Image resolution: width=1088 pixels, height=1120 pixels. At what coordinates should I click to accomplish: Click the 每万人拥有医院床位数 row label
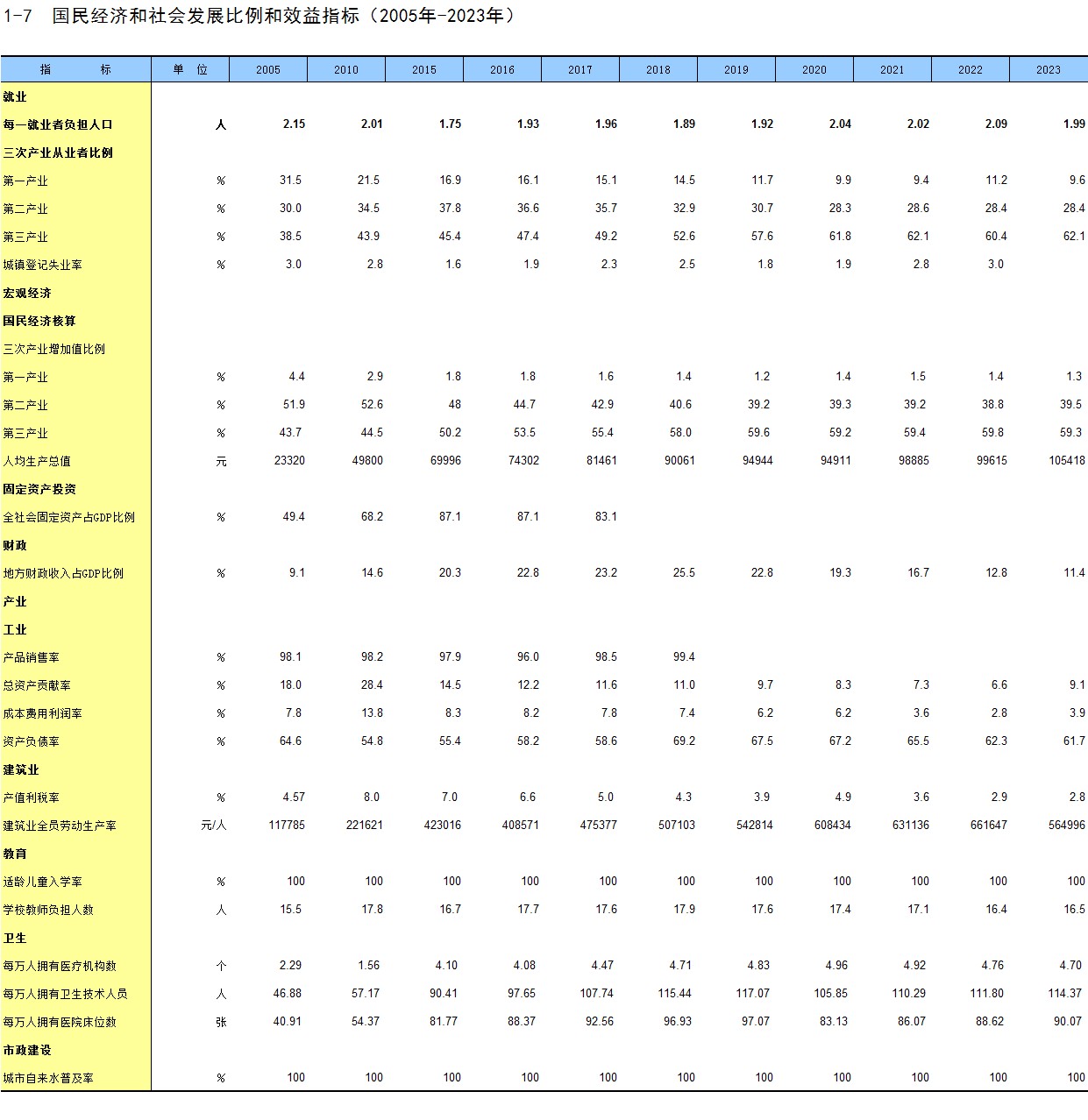[x=59, y=1022]
